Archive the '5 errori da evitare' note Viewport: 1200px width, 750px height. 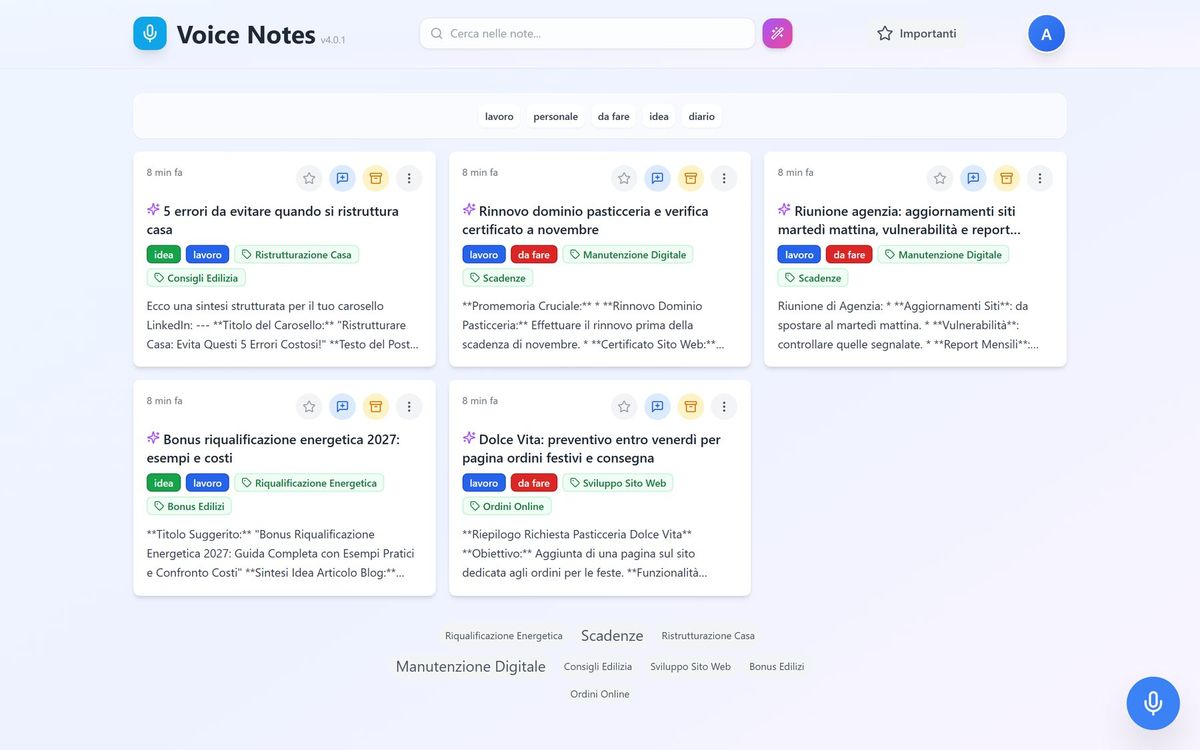point(375,179)
